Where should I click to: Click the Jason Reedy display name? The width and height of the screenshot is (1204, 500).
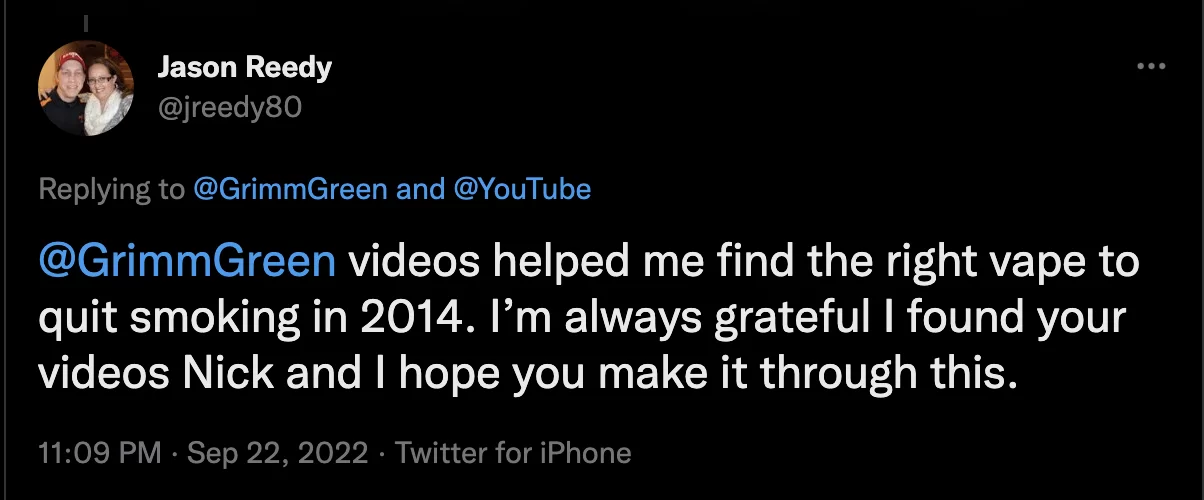245,68
